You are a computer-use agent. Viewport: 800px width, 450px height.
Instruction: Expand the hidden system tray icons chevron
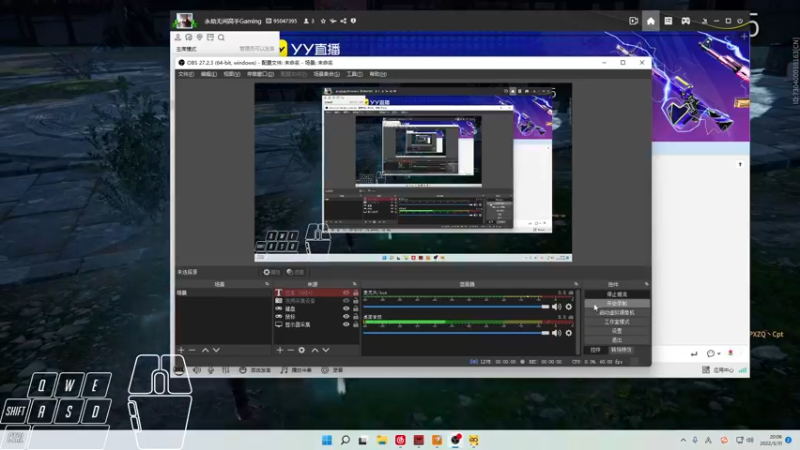683,440
